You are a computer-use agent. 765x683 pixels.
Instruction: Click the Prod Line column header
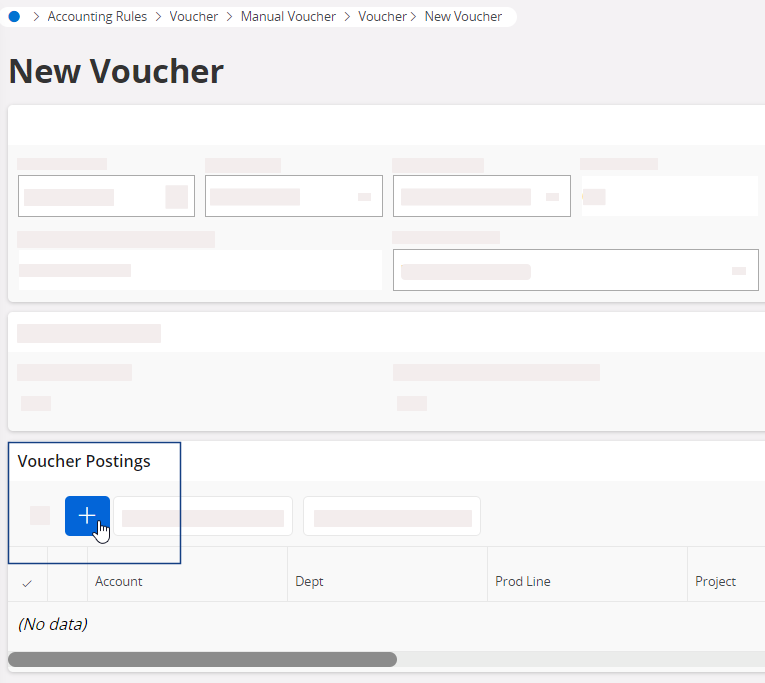(523, 582)
